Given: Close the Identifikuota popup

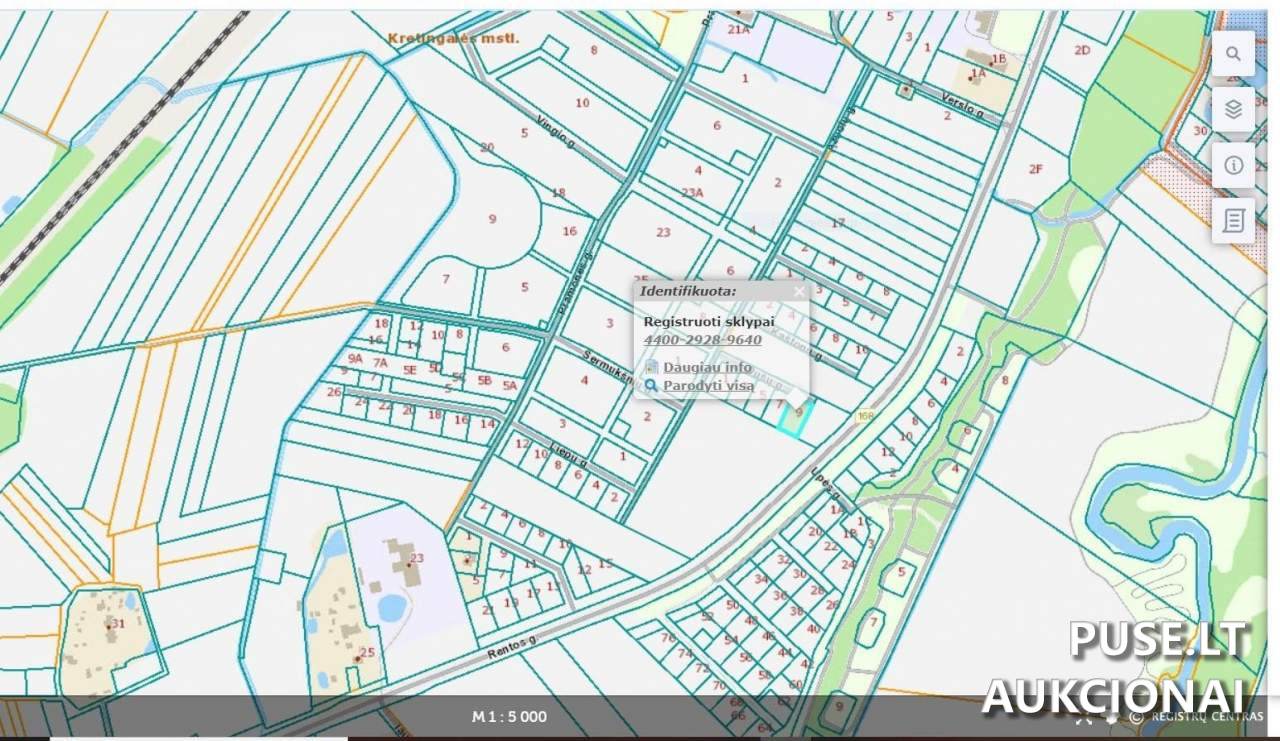Looking at the screenshot, I should coord(799,291).
